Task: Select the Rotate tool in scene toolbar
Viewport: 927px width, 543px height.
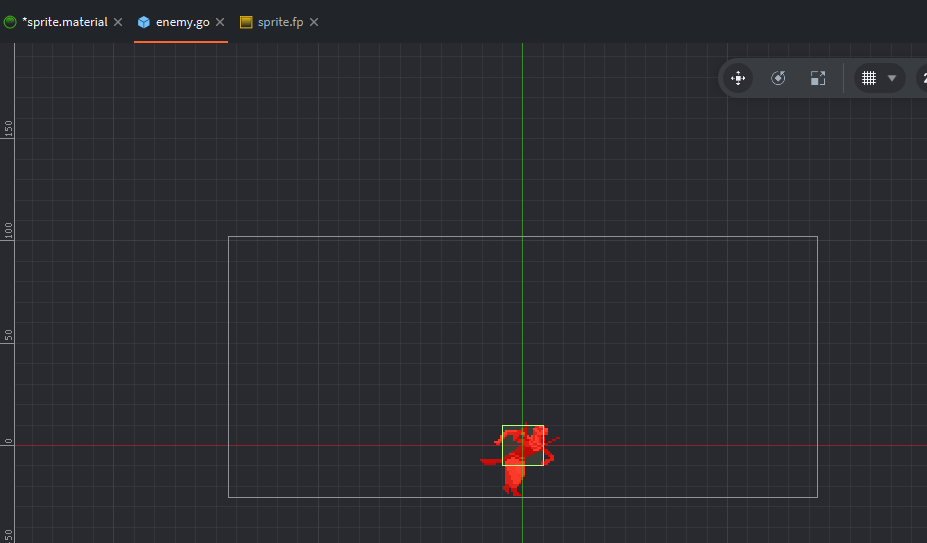Action: (778, 78)
